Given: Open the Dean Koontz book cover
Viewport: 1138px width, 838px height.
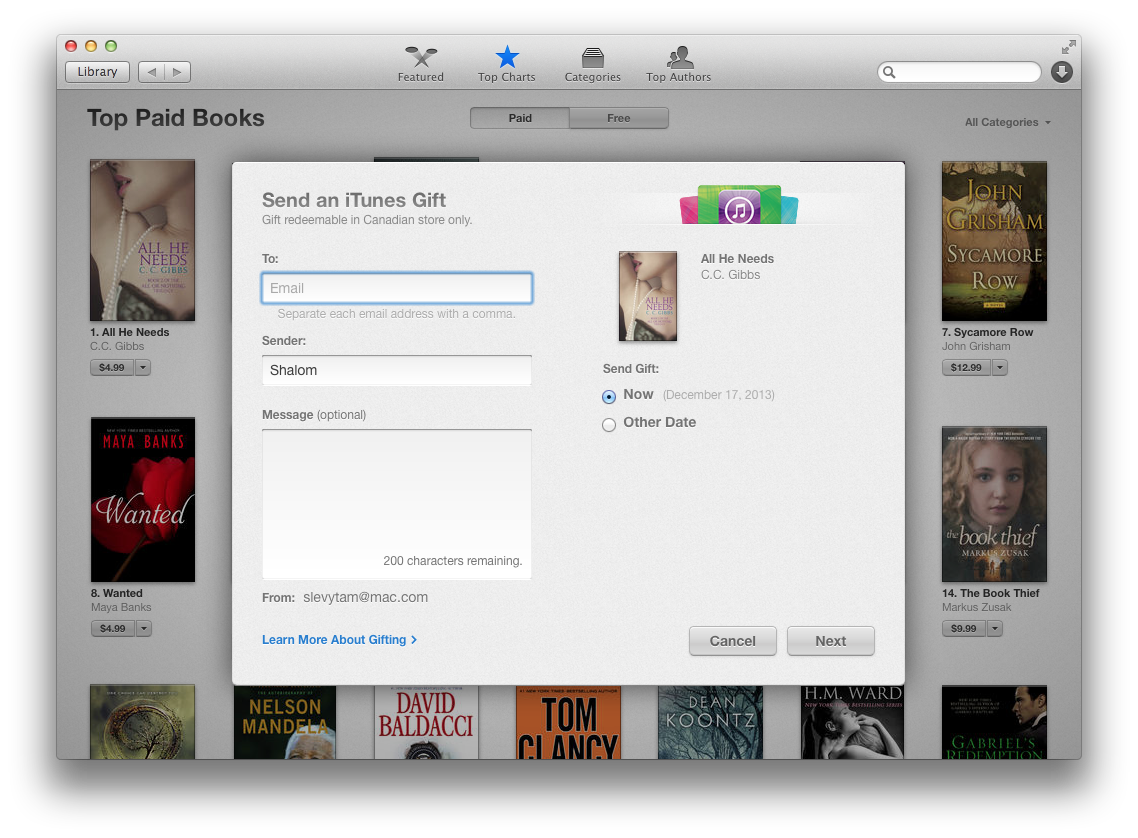Looking at the screenshot, I should (x=711, y=723).
